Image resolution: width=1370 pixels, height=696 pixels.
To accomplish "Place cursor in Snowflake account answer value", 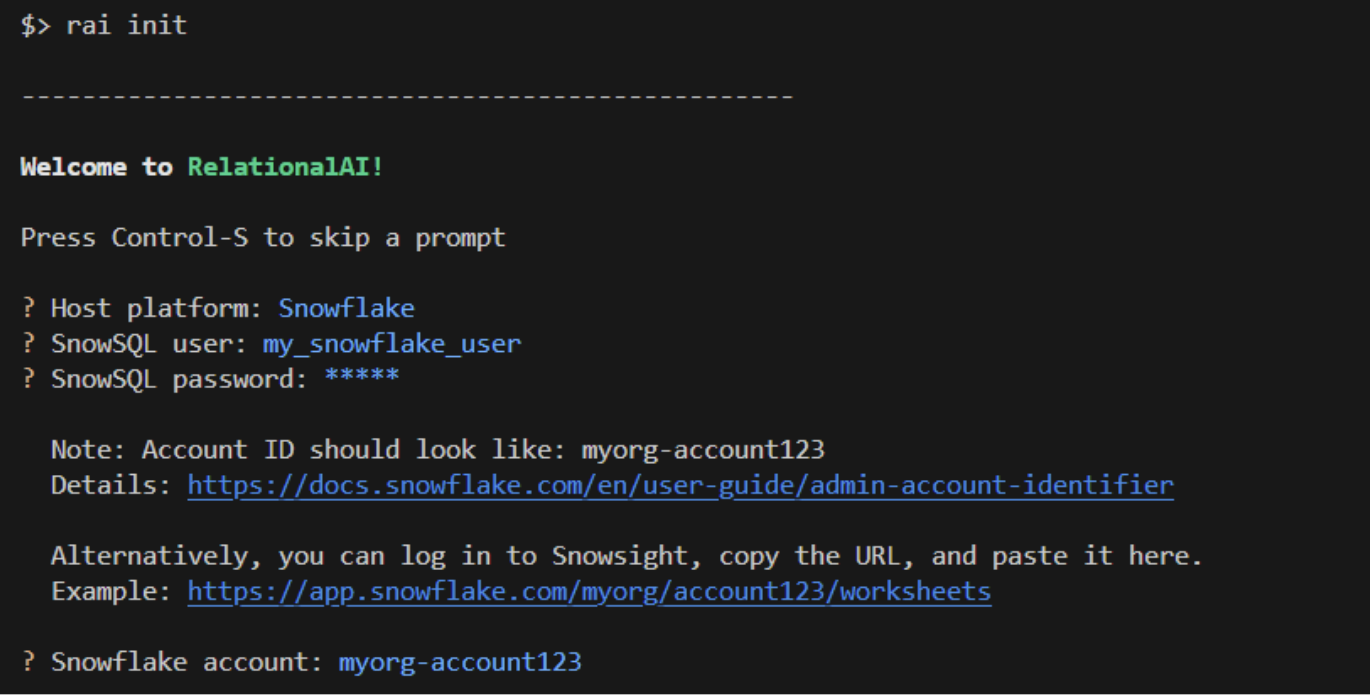I will pos(459,662).
